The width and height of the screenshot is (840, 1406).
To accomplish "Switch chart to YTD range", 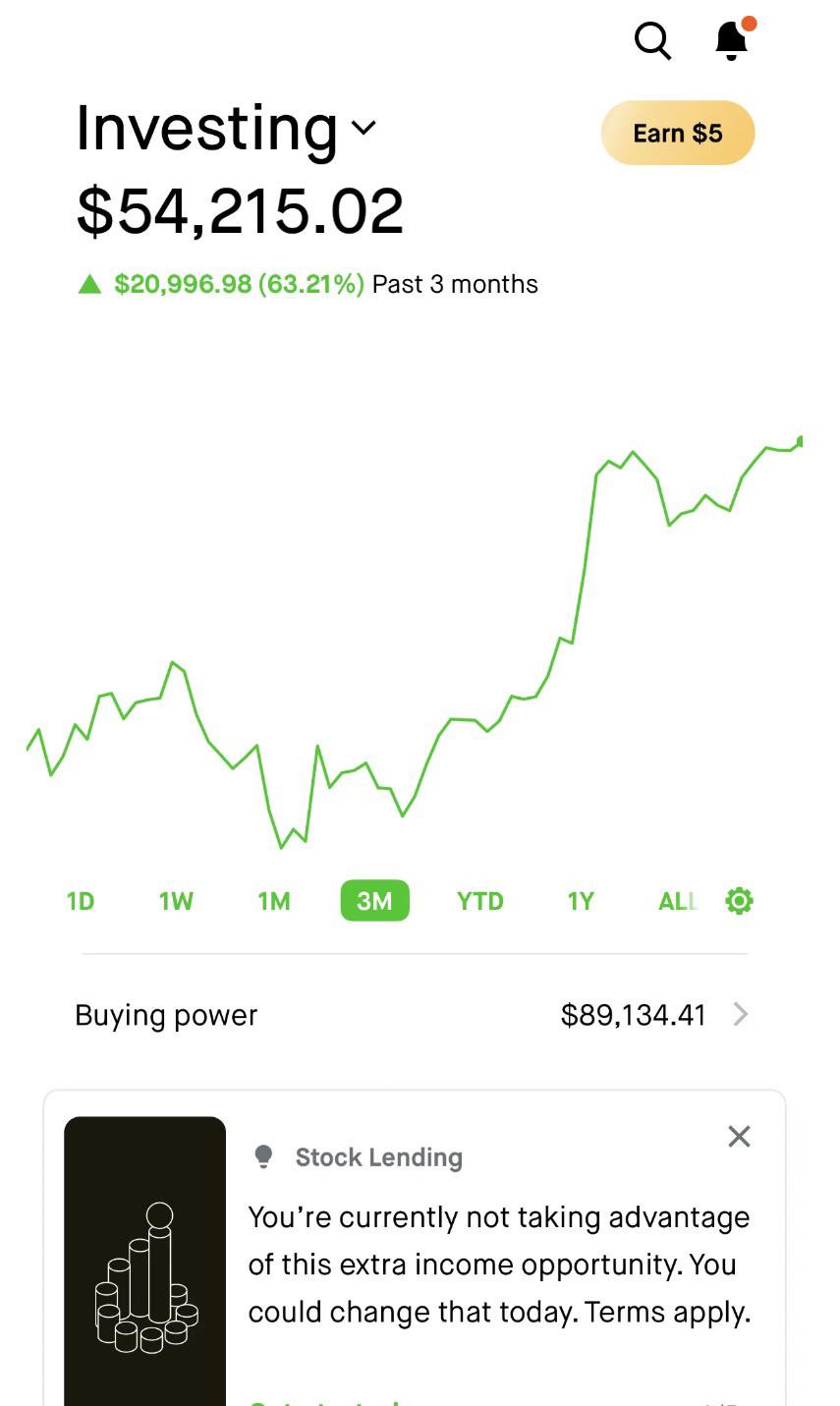I will pyautogui.click(x=480, y=901).
